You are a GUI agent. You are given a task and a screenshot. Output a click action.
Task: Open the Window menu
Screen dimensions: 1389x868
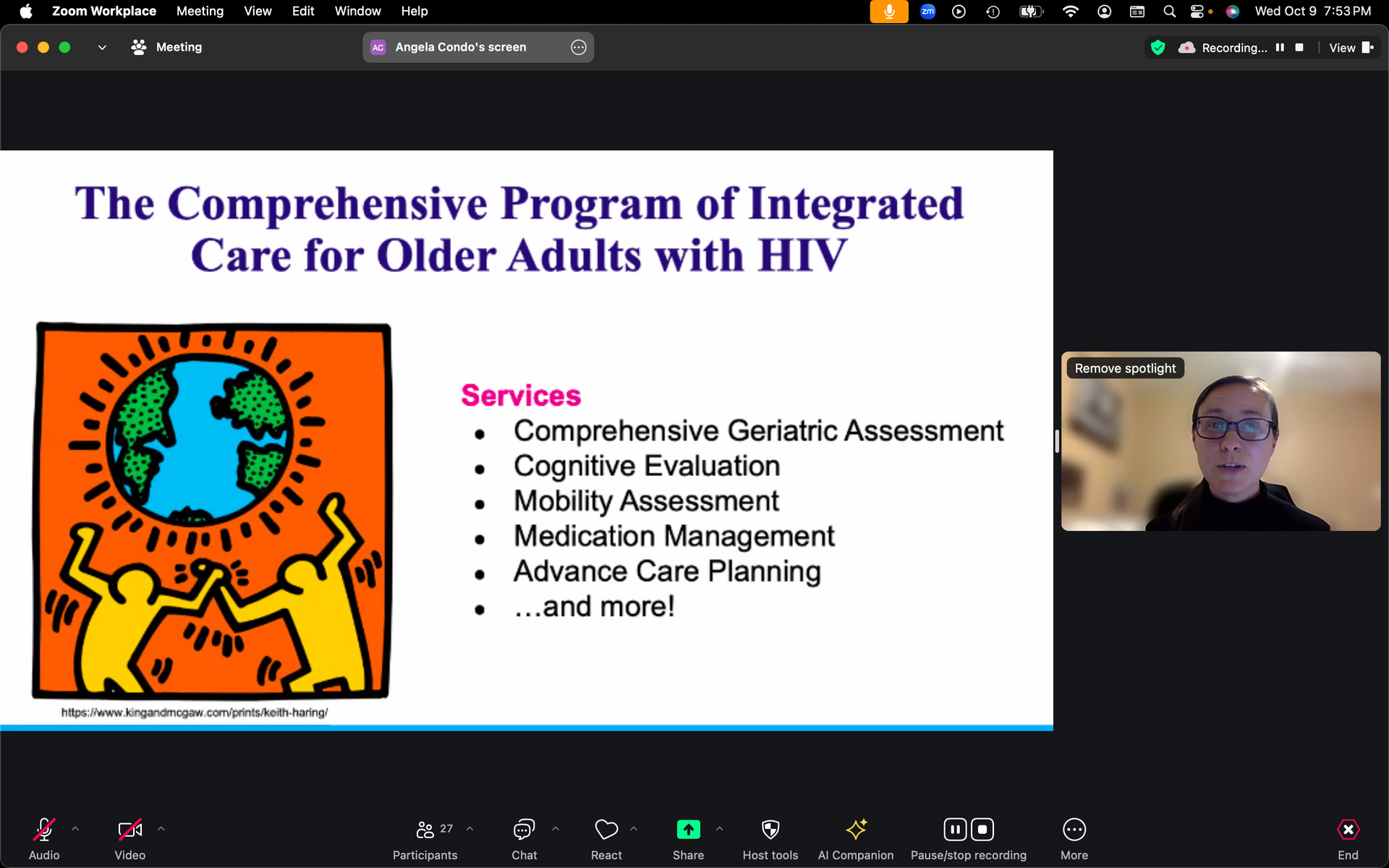click(x=357, y=11)
